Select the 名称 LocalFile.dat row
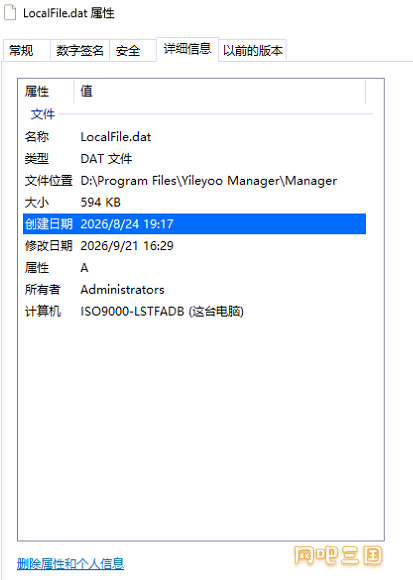 click(194, 137)
